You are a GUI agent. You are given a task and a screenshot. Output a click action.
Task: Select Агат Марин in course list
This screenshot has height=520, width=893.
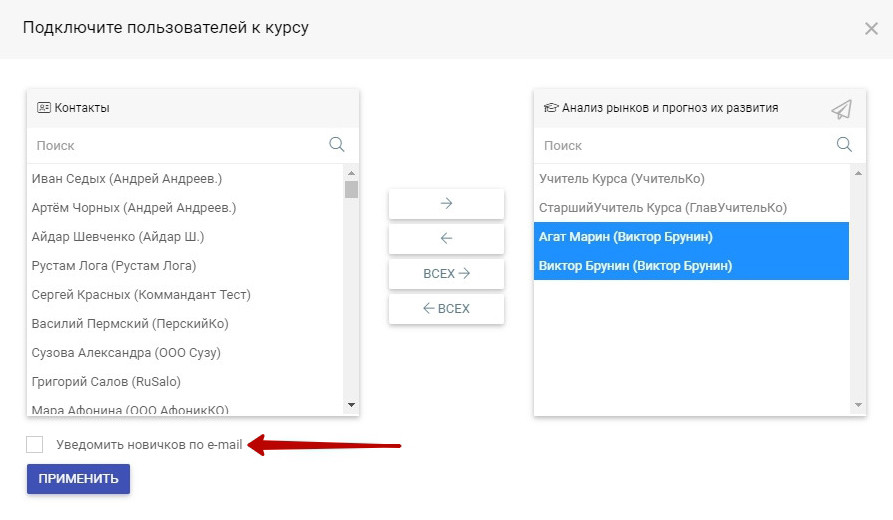tap(625, 237)
